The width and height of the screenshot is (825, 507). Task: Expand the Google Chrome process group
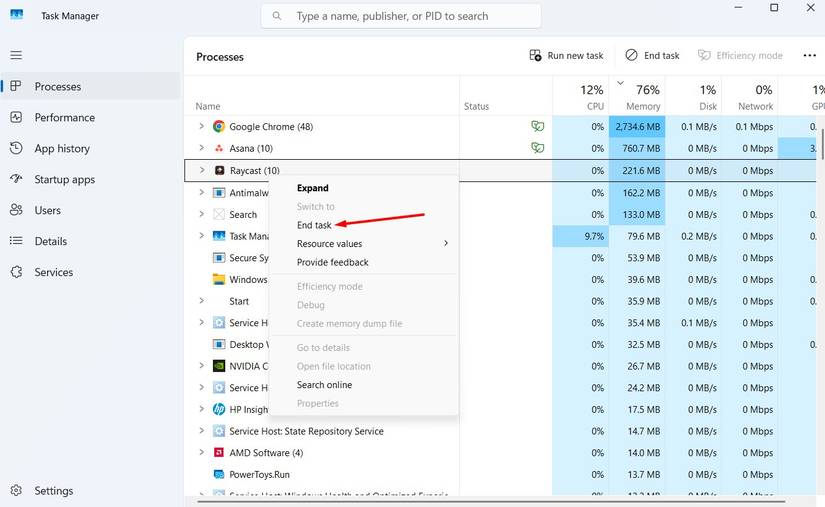pos(201,127)
